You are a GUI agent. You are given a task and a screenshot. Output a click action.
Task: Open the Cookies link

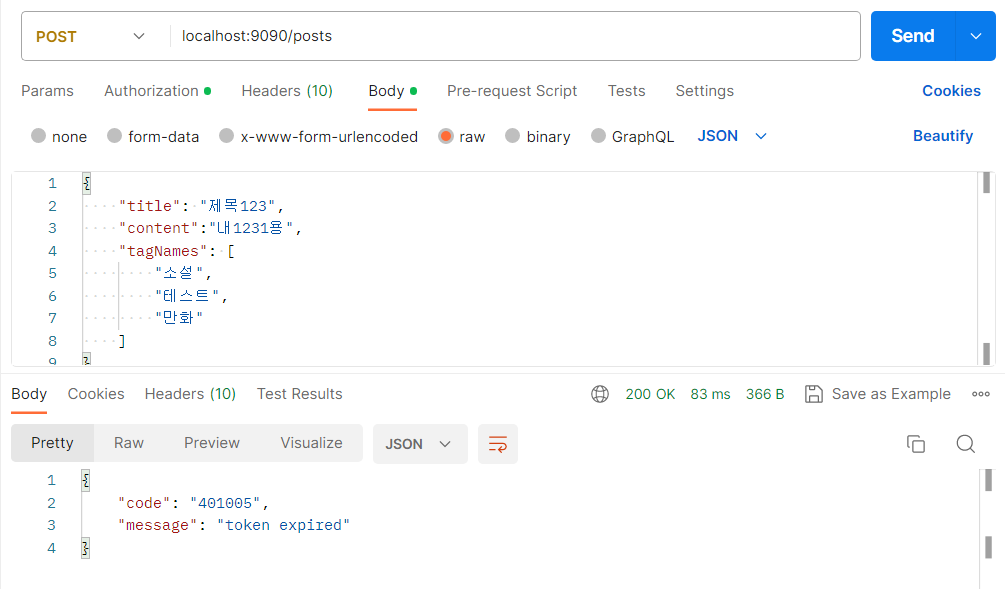coord(951,91)
